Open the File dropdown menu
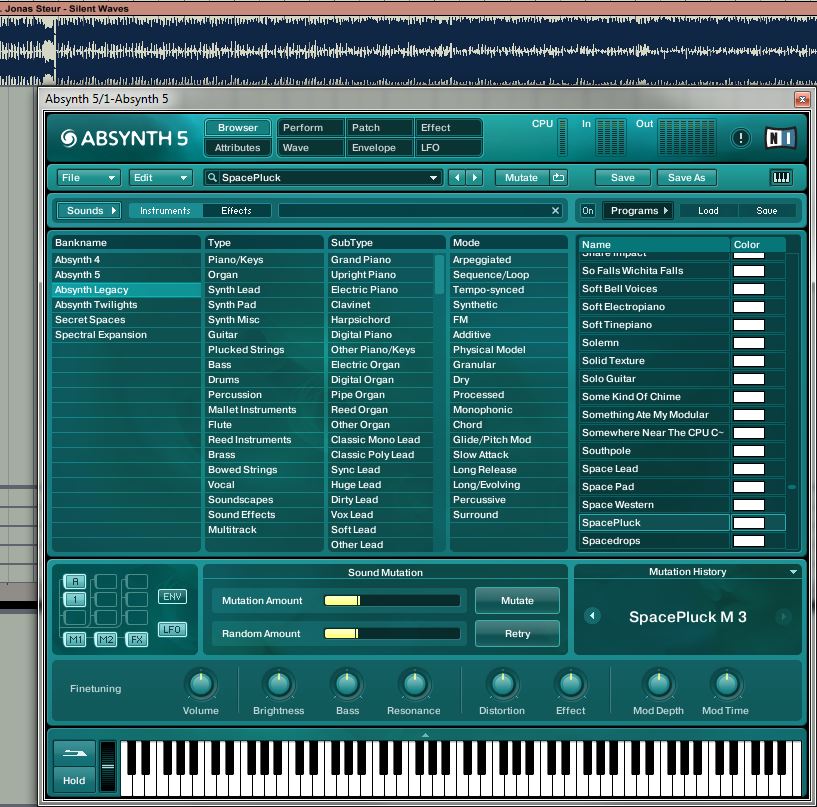 pos(88,178)
